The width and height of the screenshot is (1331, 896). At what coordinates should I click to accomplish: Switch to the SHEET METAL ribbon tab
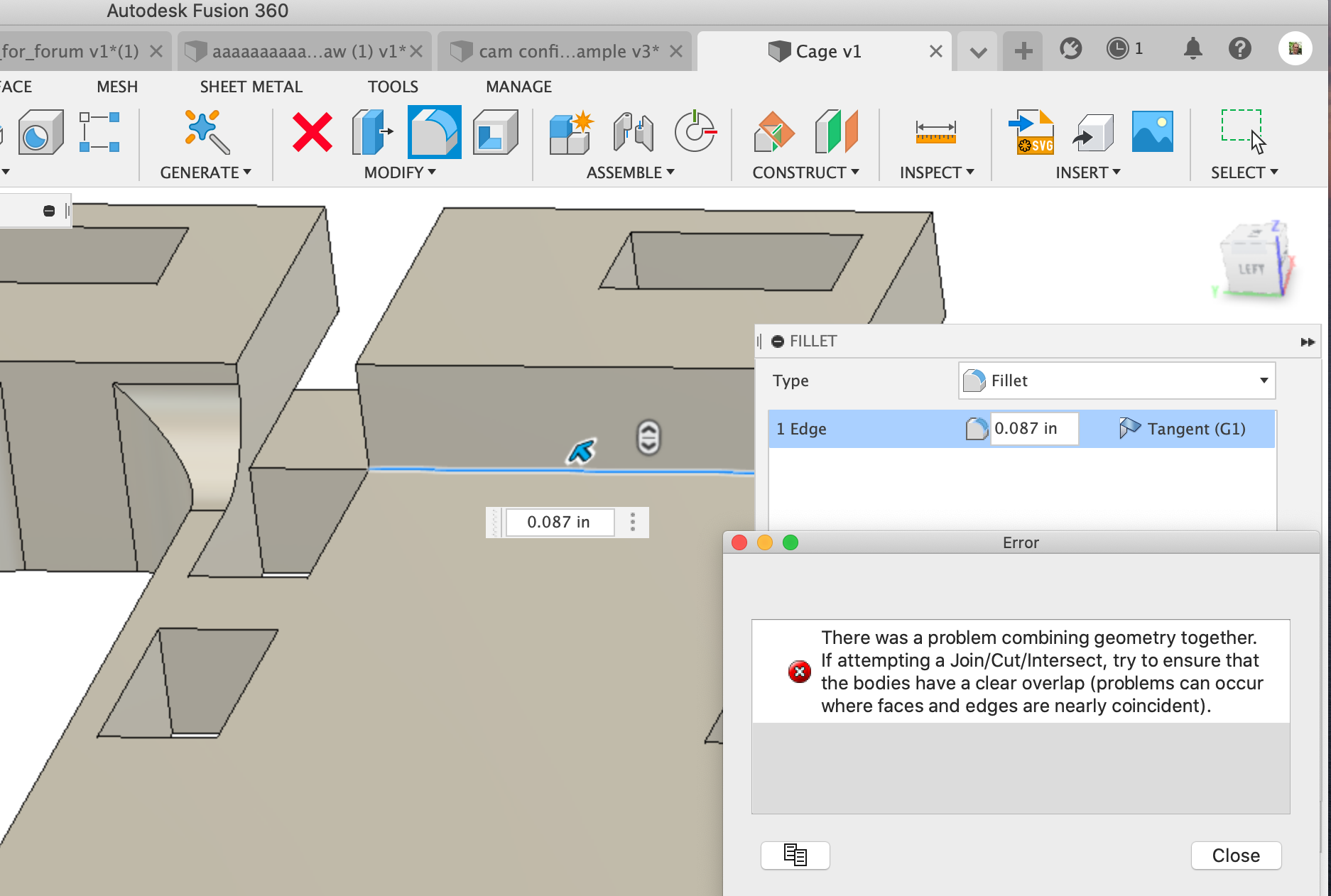251,87
